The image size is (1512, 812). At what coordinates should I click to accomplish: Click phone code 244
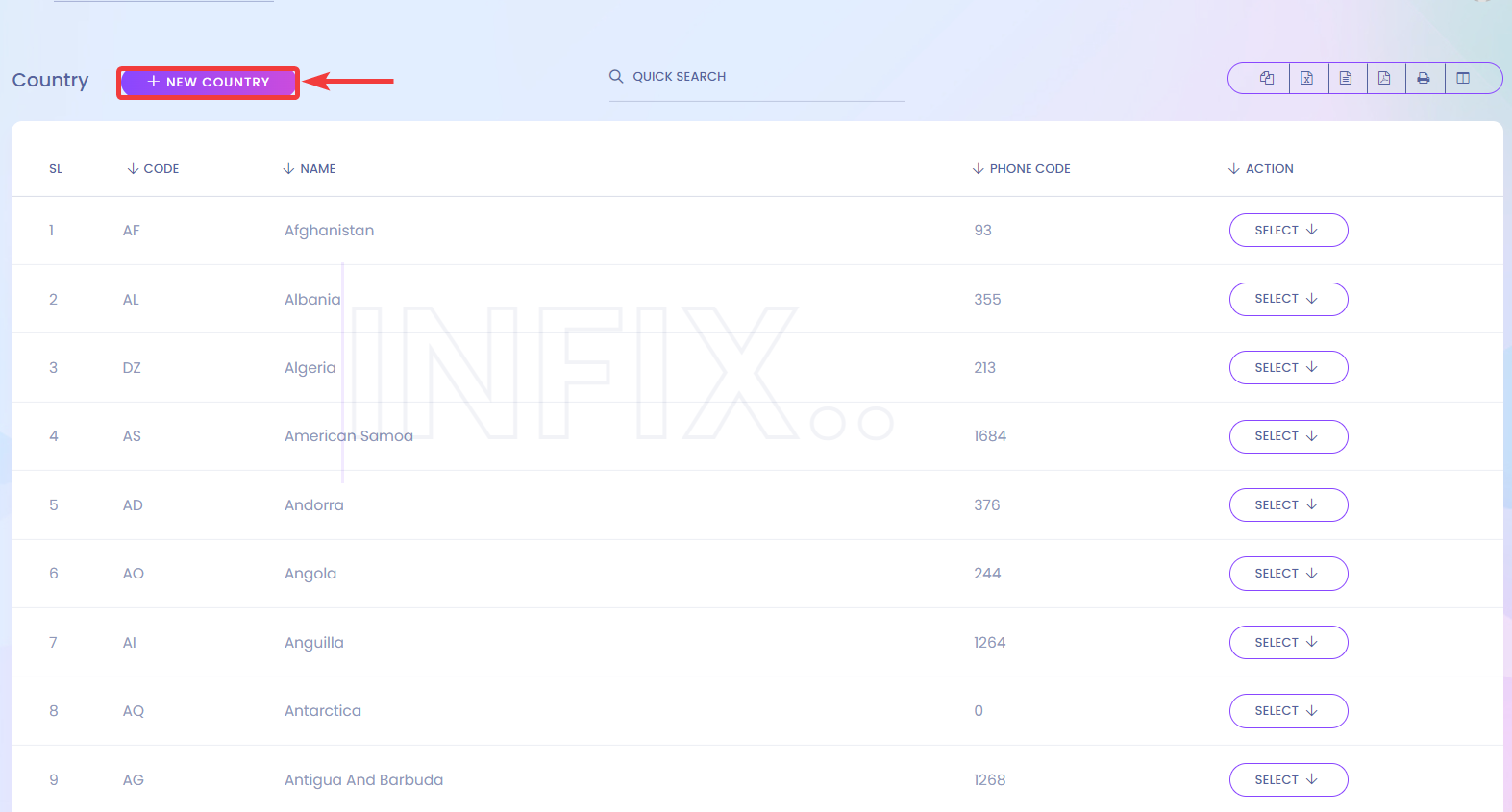pyautogui.click(x=987, y=574)
